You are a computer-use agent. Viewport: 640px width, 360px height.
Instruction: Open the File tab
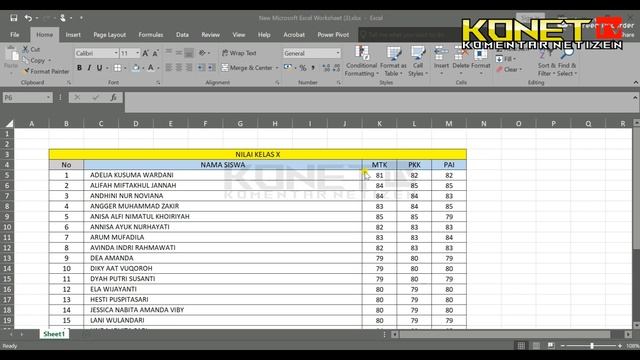tap(15, 35)
